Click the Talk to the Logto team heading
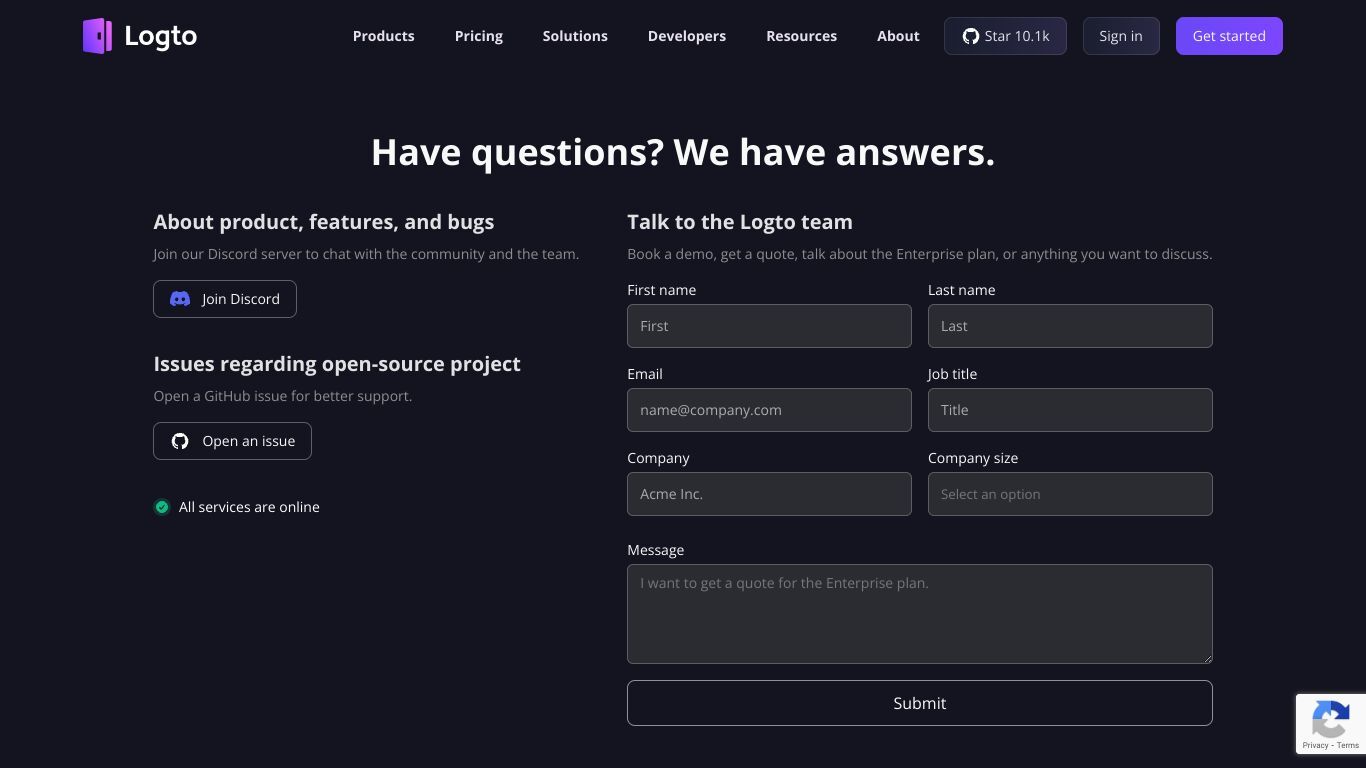 point(740,222)
